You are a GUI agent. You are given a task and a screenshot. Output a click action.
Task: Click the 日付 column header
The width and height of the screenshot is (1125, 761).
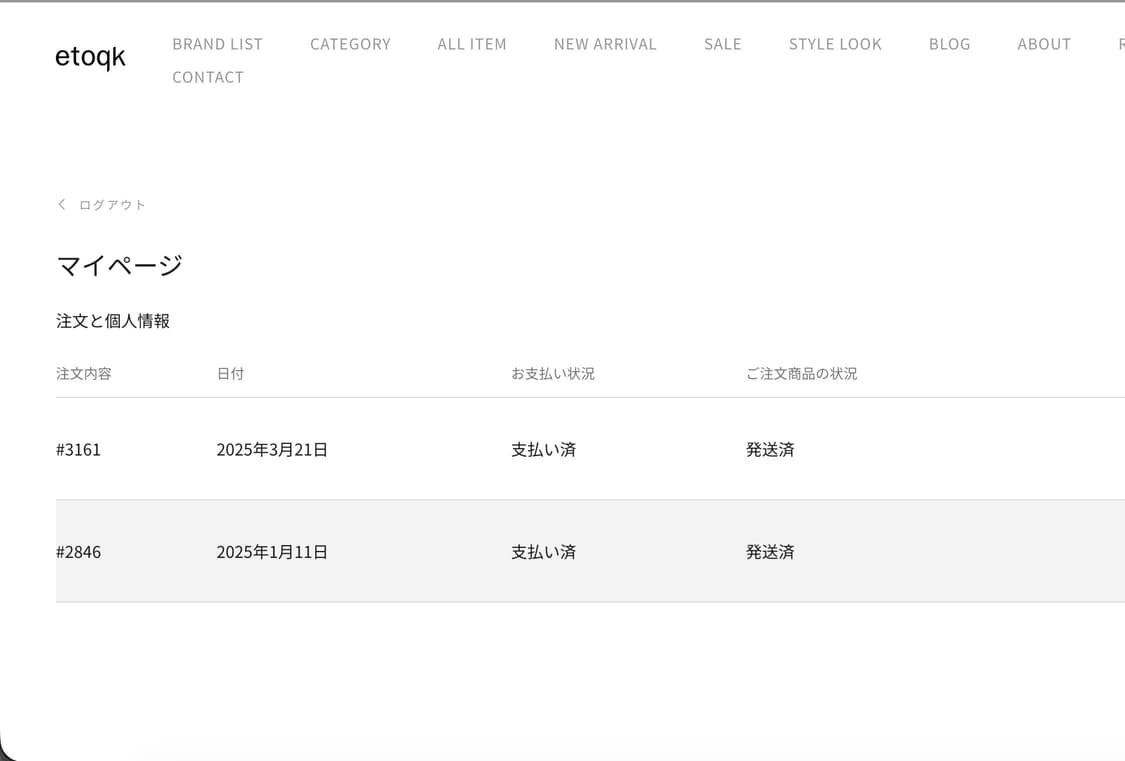[231, 373]
